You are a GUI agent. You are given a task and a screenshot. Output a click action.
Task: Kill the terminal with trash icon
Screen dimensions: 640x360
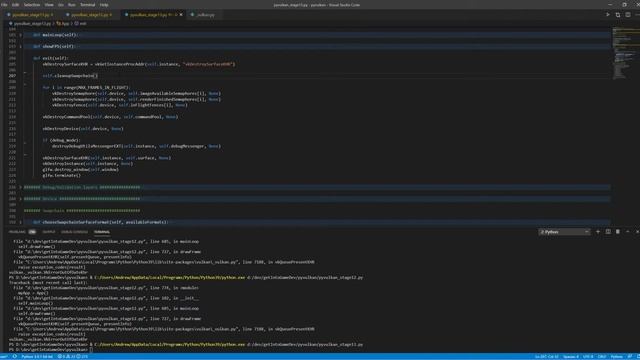pyautogui.click(x=618, y=232)
